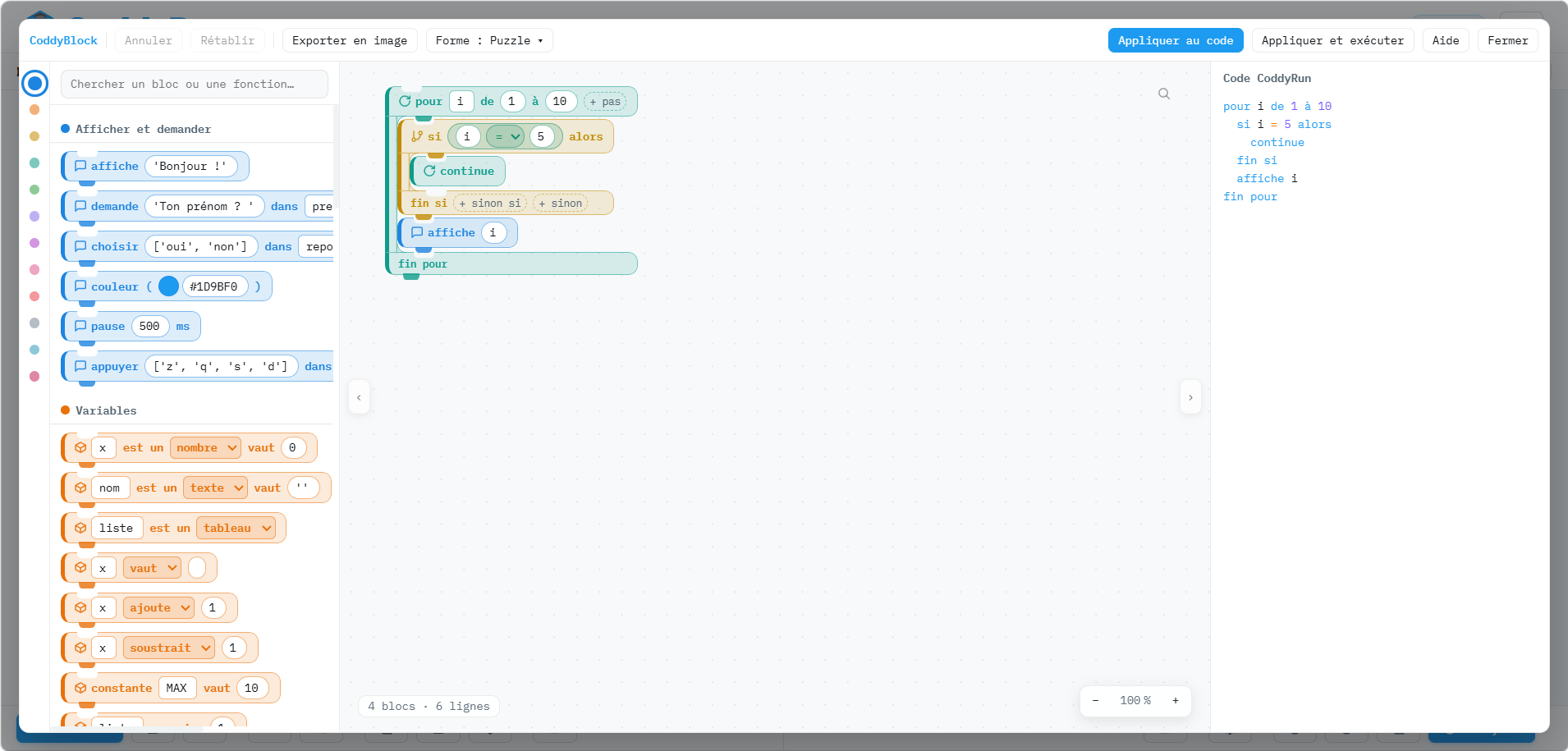Click the loop icon on the pour block
The height and width of the screenshot is (751, 1568).
[x=405, y=101]
